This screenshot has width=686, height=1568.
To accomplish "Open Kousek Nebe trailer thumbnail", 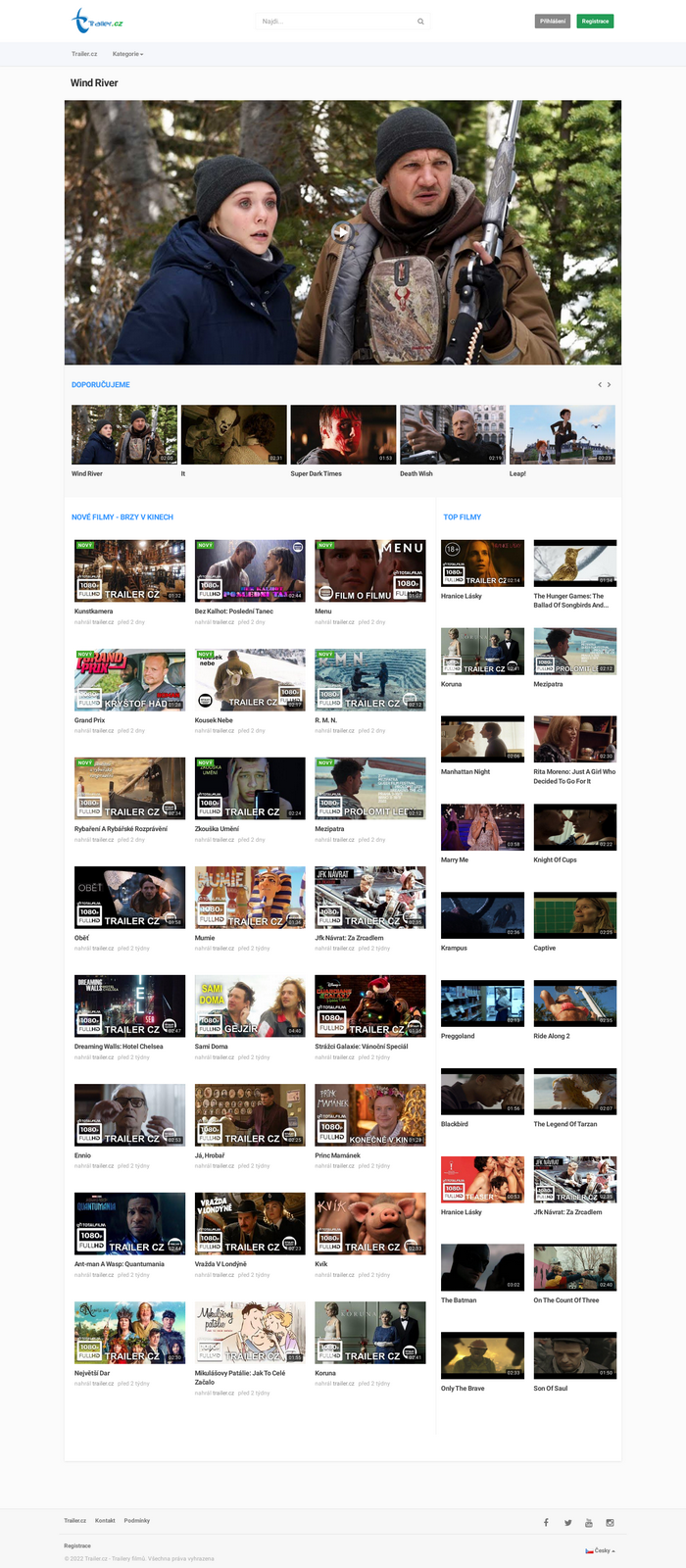I will pyautogui.click(x=250, y=679).
